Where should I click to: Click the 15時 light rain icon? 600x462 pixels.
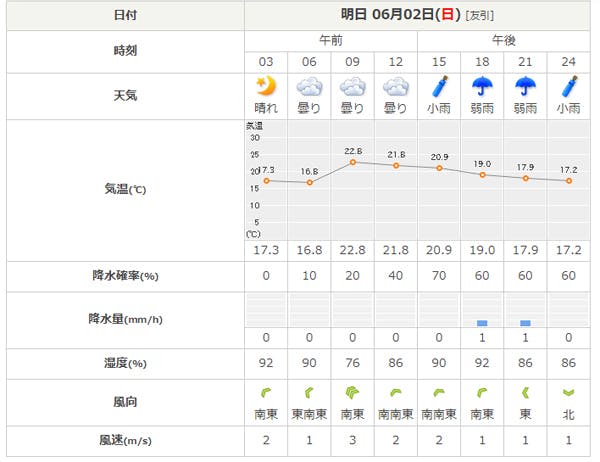click(439, 86)
